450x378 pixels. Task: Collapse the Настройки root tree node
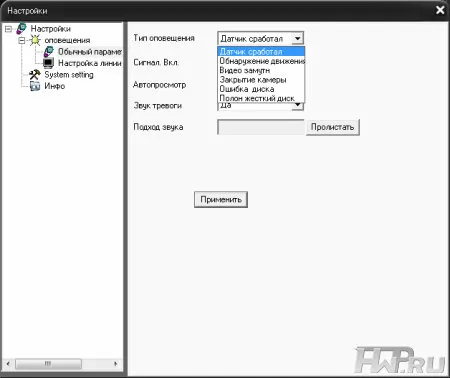coord(9,29)
